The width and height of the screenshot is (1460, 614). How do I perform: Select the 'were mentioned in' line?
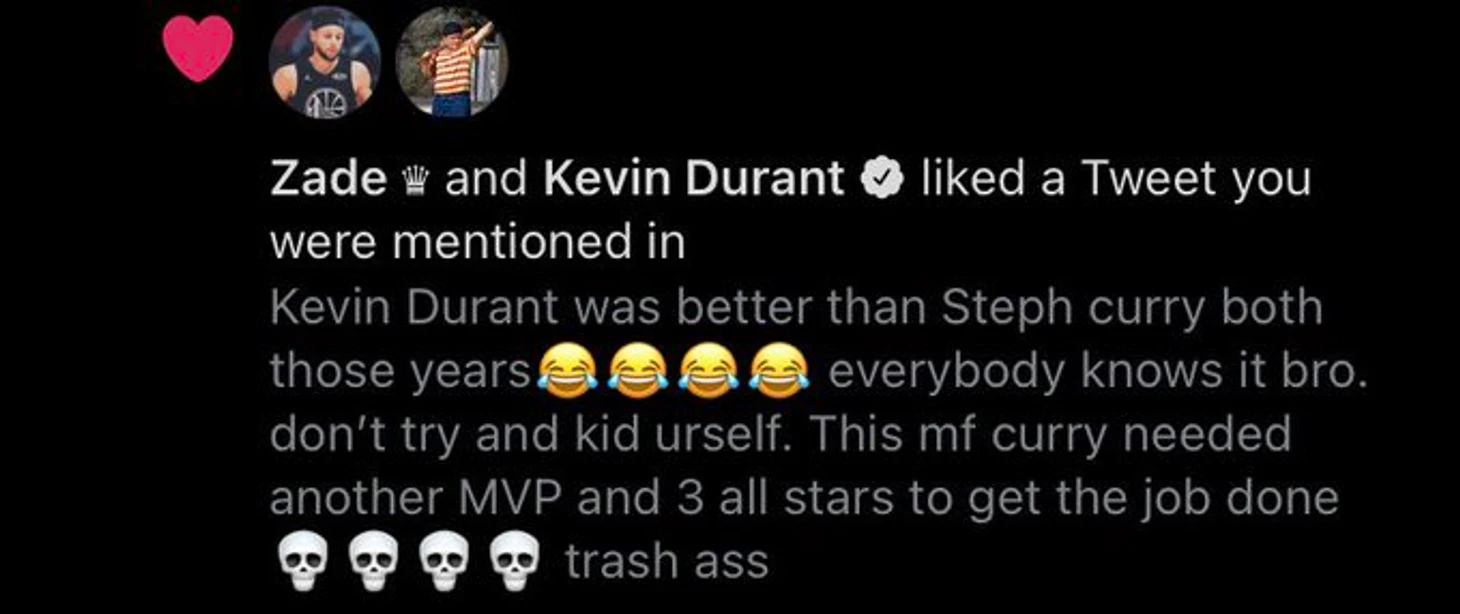tap(478, 243)
